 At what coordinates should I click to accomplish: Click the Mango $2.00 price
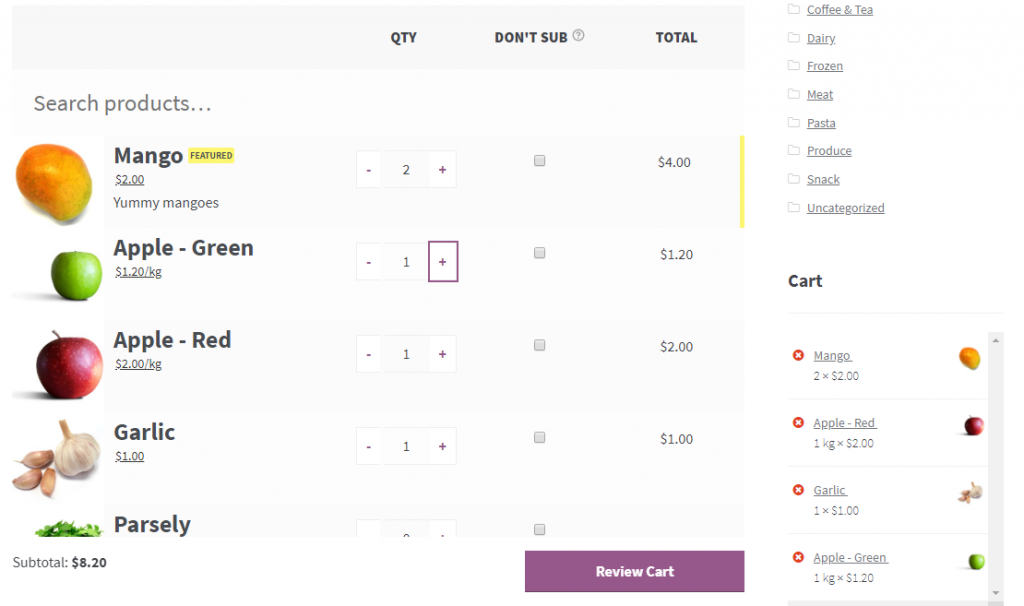pyautogui.click(x=129, y=180)
